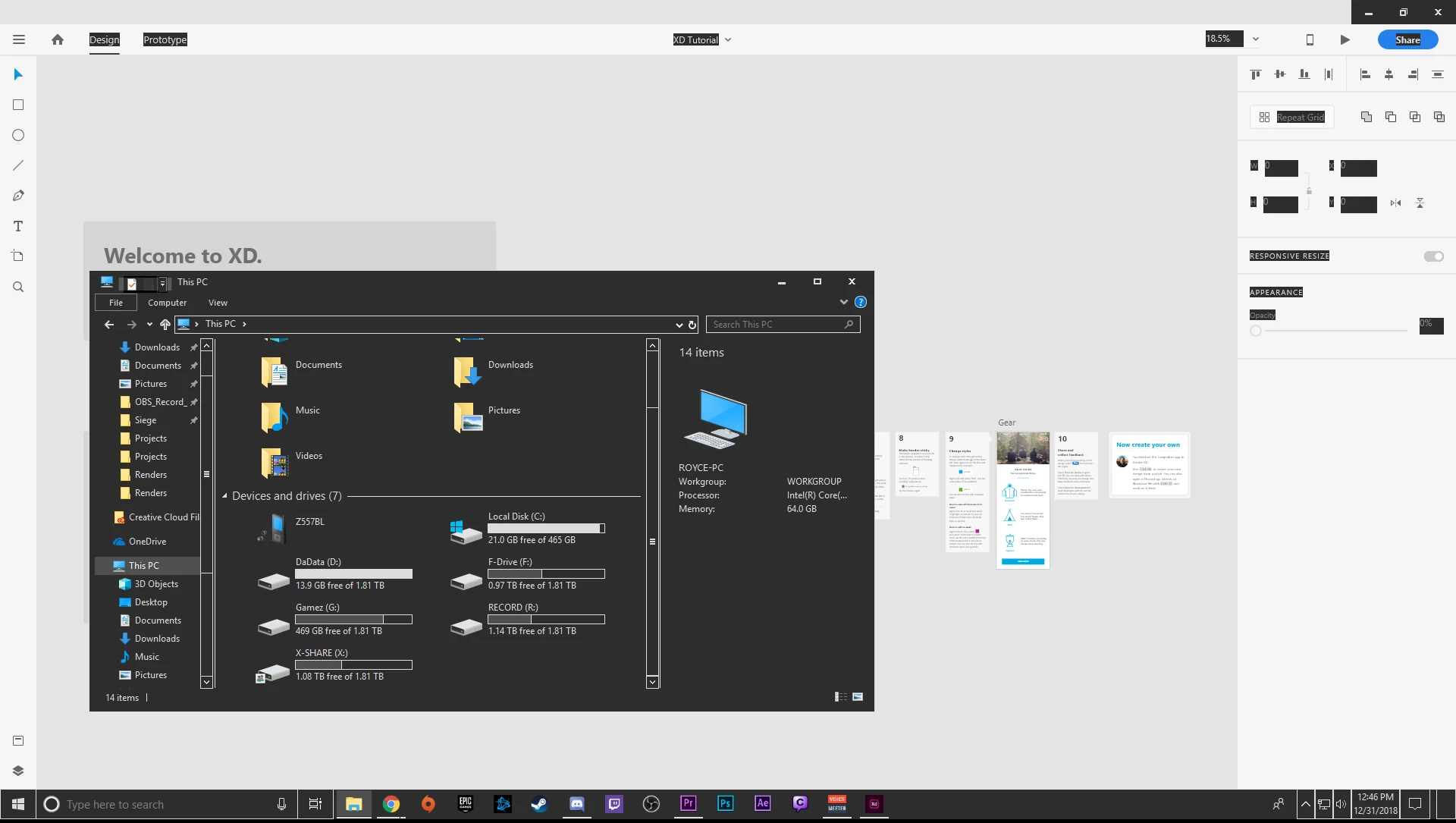Click the desktop preview play button
Viewport: 1456px width, 823px height.
[1345, 39]
